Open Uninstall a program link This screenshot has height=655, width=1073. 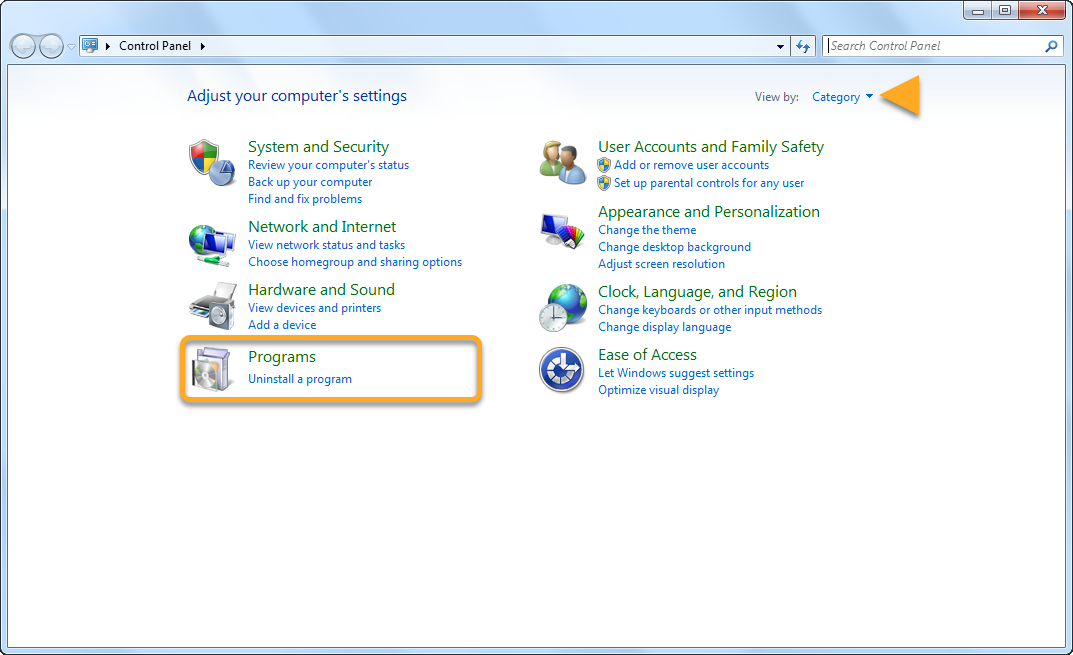[x=299, y=379]
